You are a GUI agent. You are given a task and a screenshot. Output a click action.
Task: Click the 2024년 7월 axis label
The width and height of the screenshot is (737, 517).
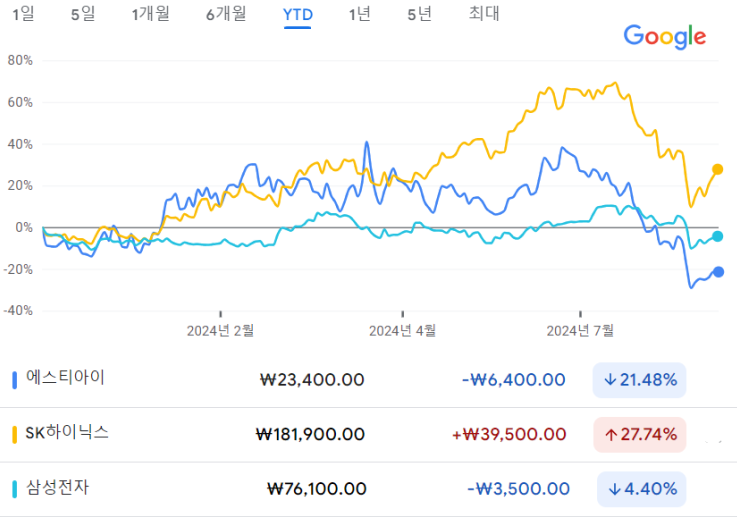580,331
